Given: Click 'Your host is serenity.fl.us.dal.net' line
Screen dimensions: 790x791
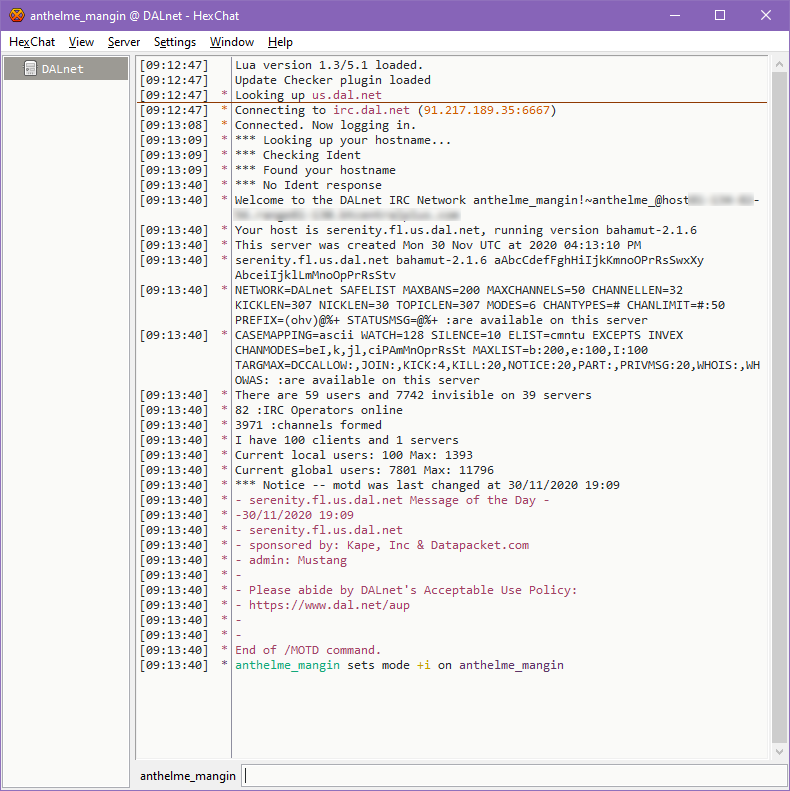Looking at the screenshot, I should point(466,230).
